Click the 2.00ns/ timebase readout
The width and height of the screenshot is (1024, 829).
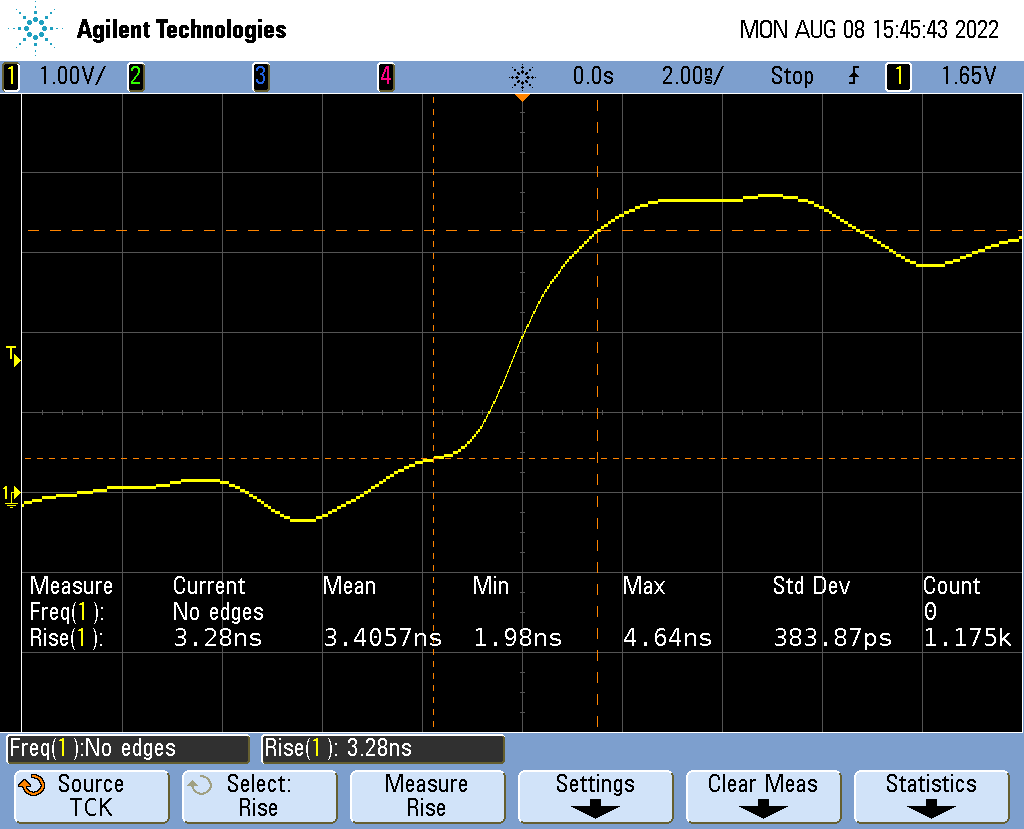[692, 76]
